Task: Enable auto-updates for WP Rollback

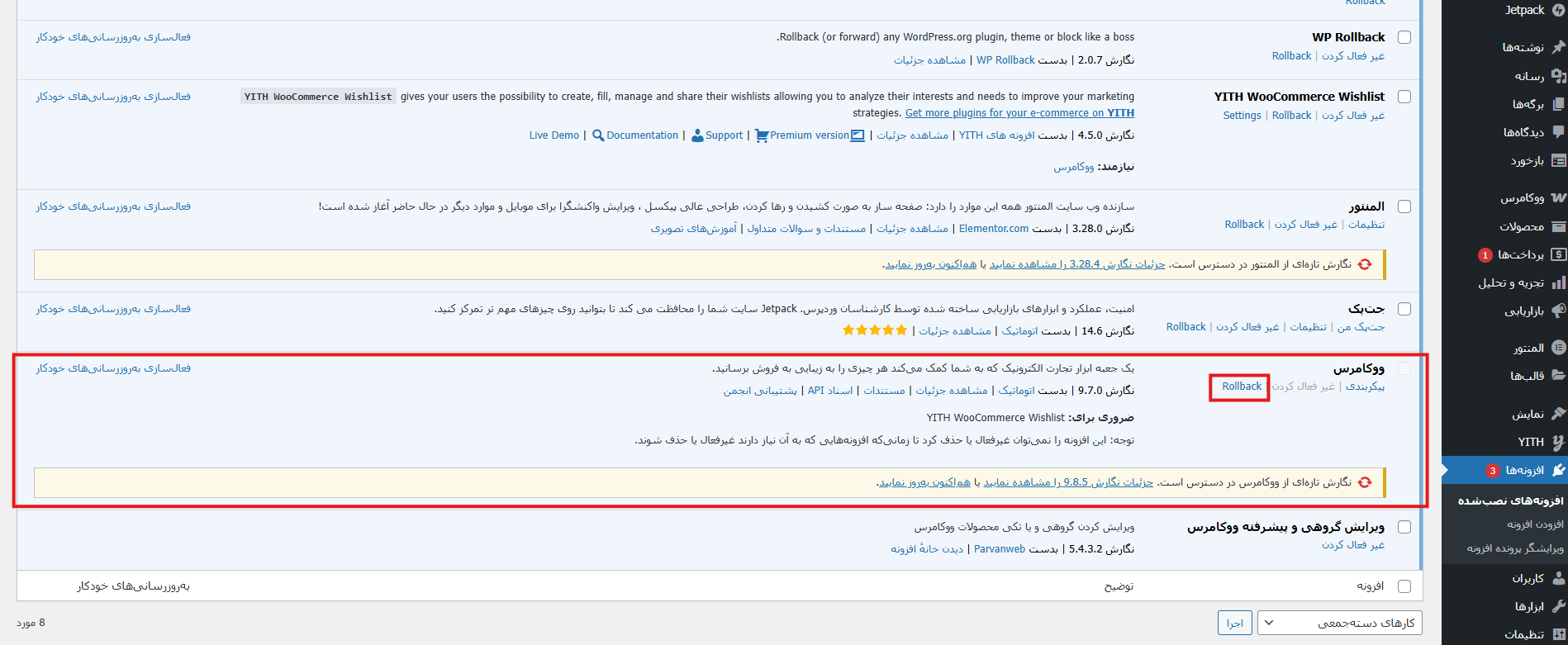Action: pos(113,37)
